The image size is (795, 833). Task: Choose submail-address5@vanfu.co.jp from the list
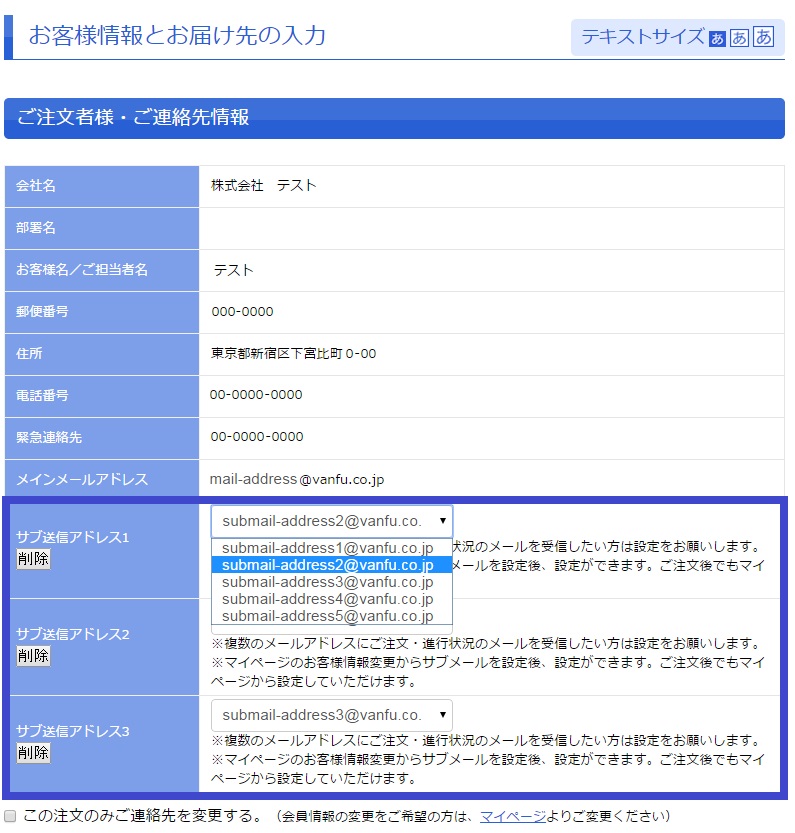point(332,616)
